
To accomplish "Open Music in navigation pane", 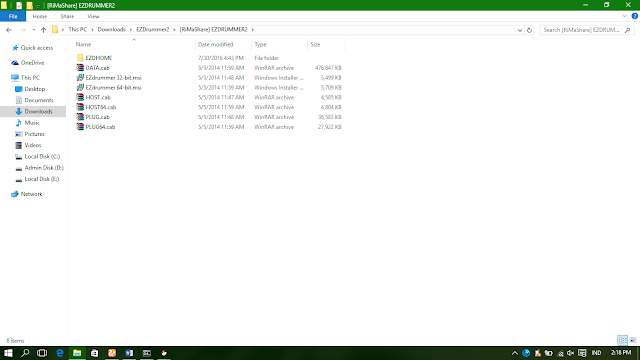I will pyautogui.click(x=32, y=123).
